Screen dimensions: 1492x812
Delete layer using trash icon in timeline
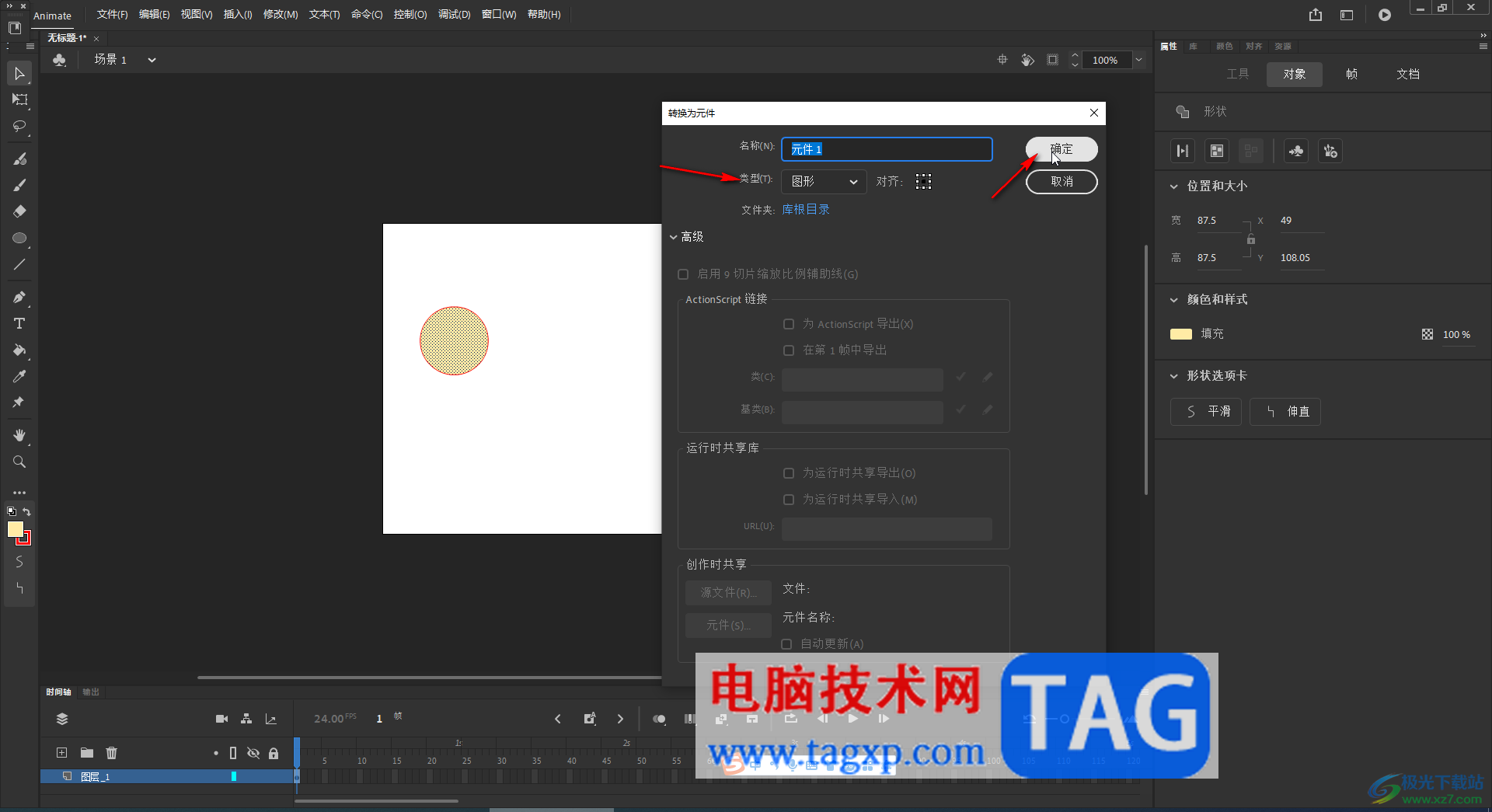click(x=111, y=752)
